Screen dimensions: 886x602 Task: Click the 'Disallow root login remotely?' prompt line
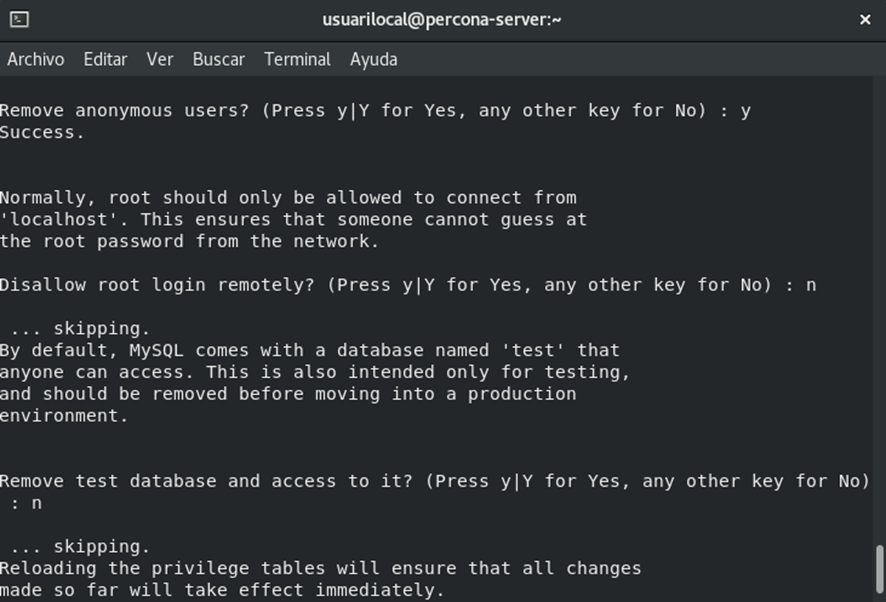pos(408,285)
